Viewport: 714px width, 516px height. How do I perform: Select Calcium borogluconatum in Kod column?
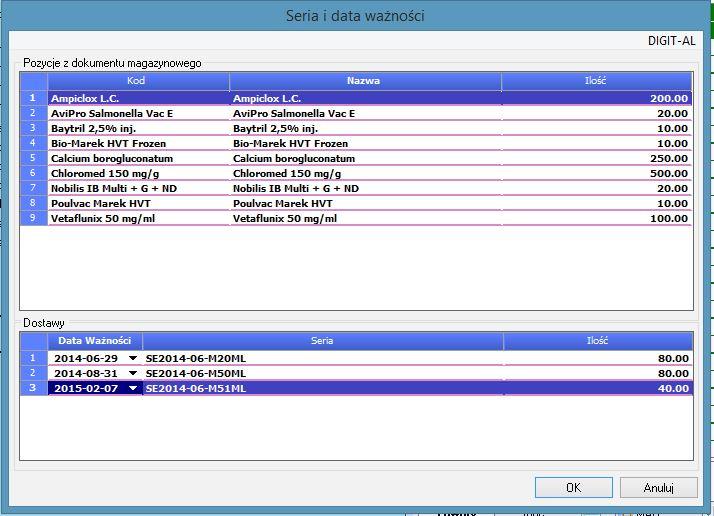point(138,158)
